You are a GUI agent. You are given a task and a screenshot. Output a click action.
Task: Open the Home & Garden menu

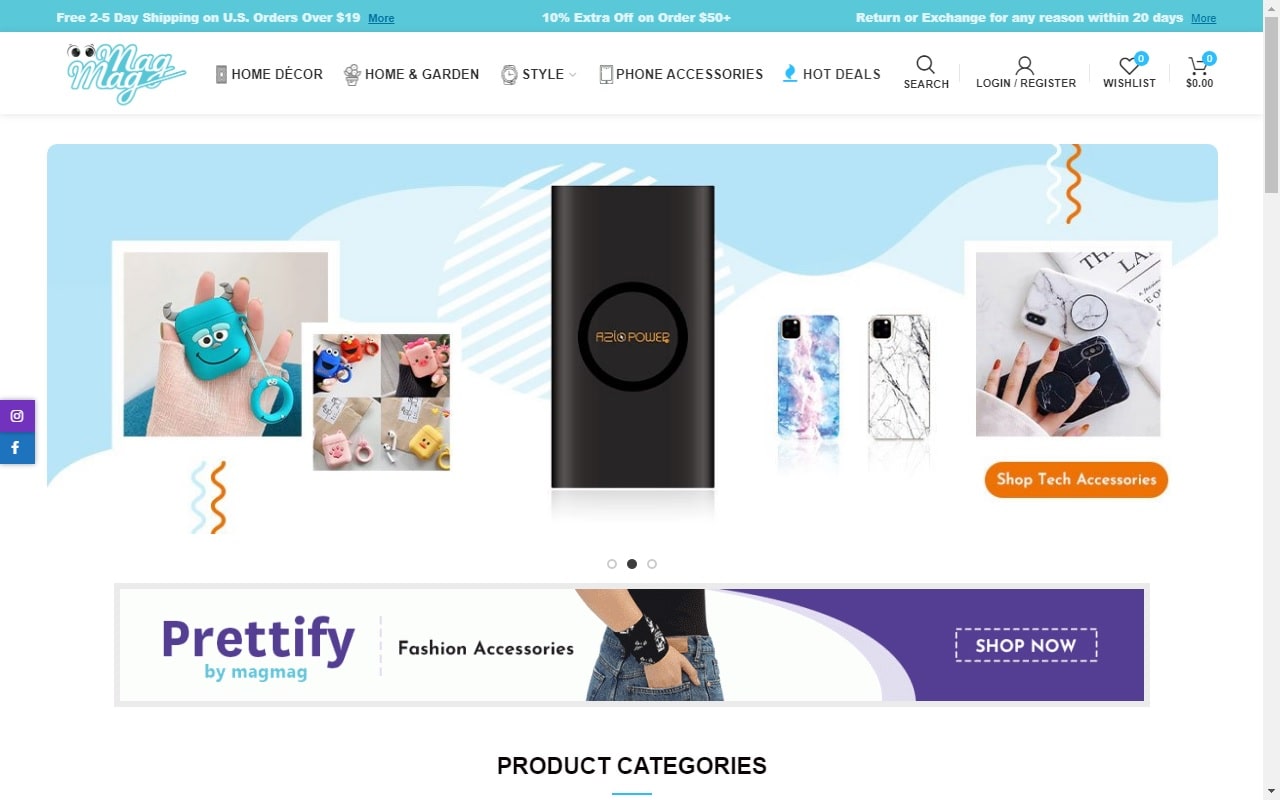(411, 74)
